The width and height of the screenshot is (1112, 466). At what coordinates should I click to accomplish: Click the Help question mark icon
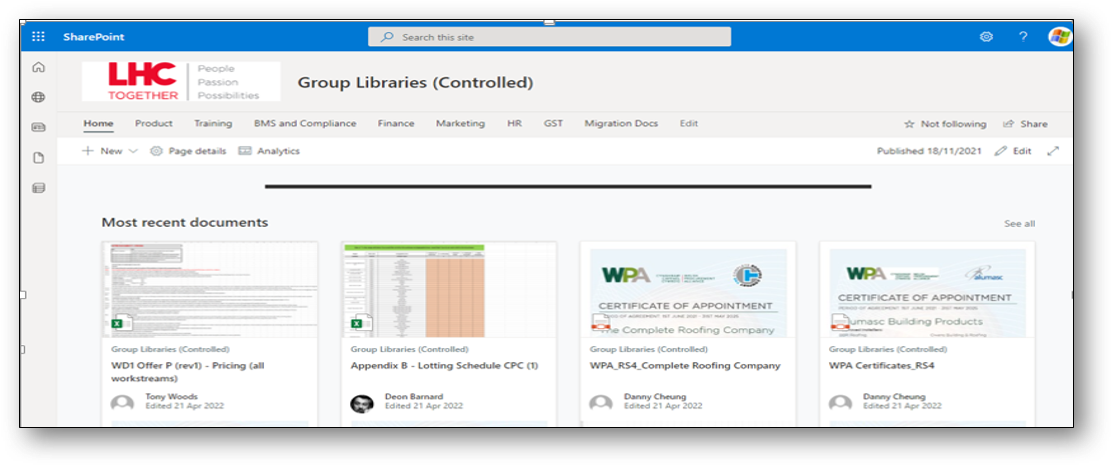coord(1023,37)
